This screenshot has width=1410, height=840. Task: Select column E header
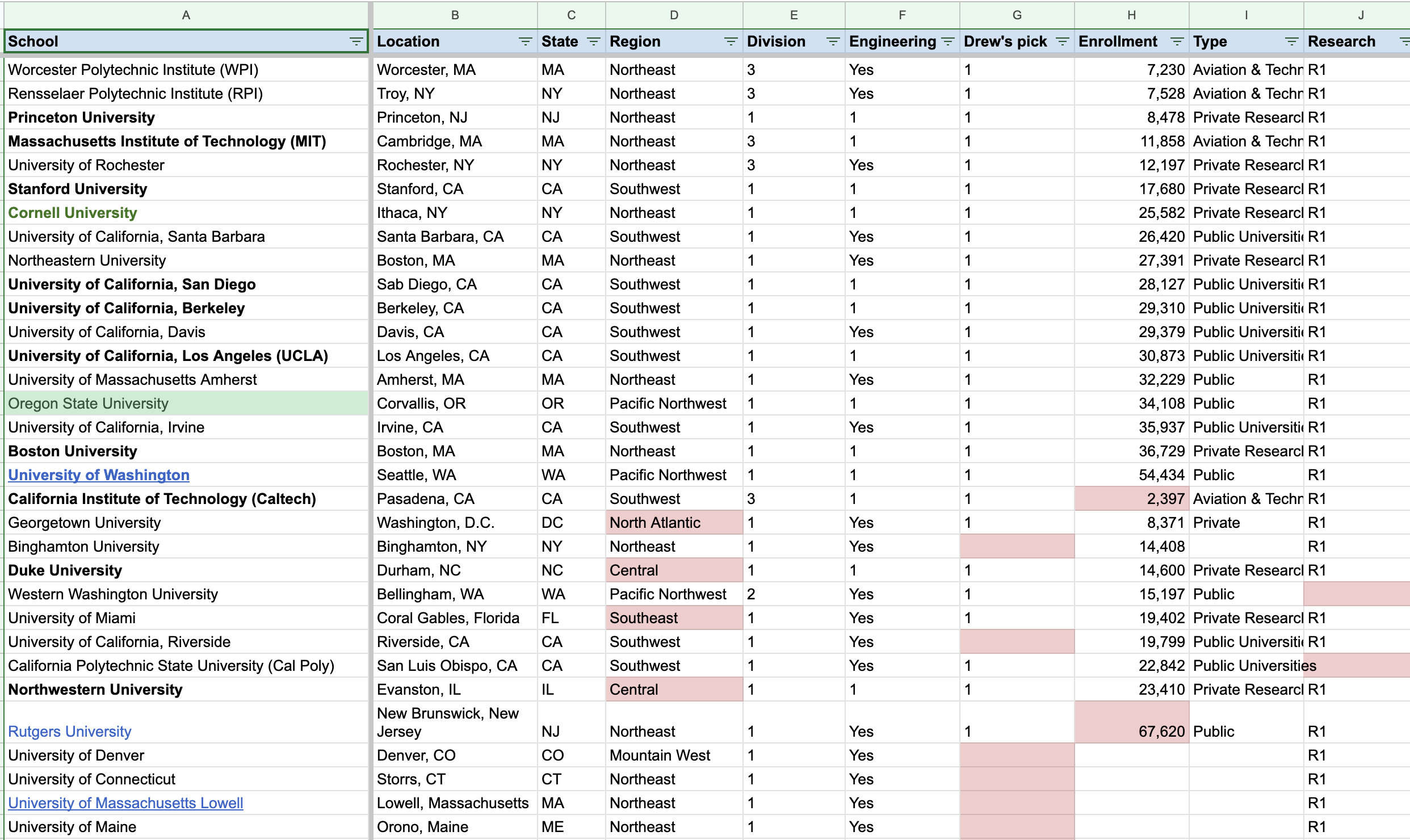[x=794, y=15]
